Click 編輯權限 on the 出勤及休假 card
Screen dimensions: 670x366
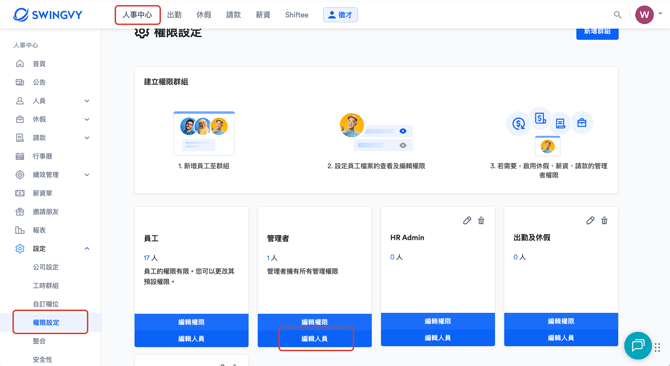561,321
